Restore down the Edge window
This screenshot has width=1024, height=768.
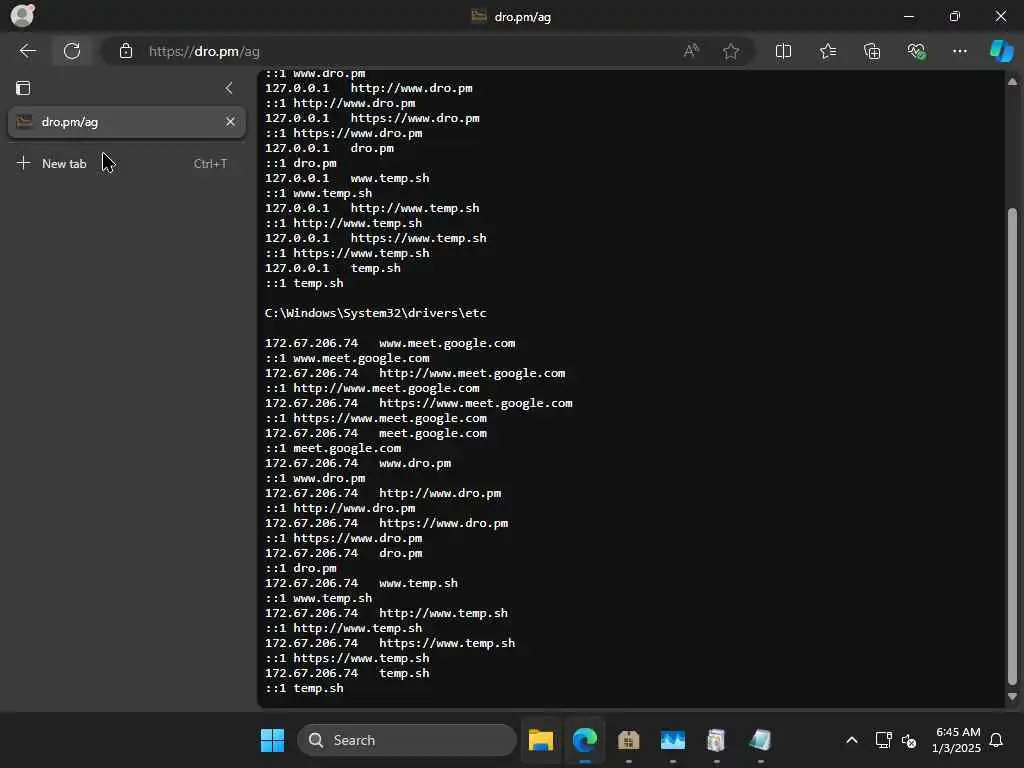(954, 16)
